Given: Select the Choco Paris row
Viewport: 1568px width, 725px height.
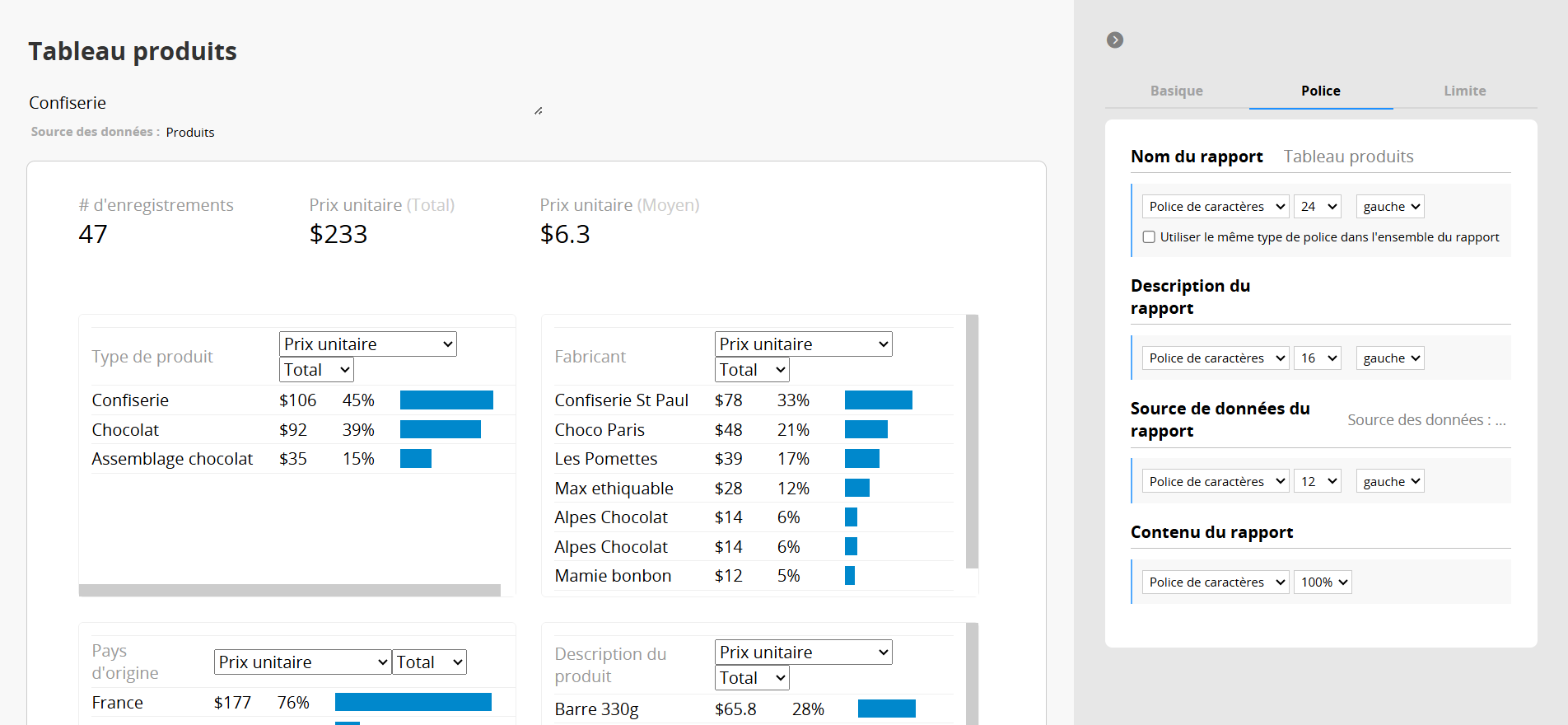Looking at the screenshot, I should pos(754,430).
